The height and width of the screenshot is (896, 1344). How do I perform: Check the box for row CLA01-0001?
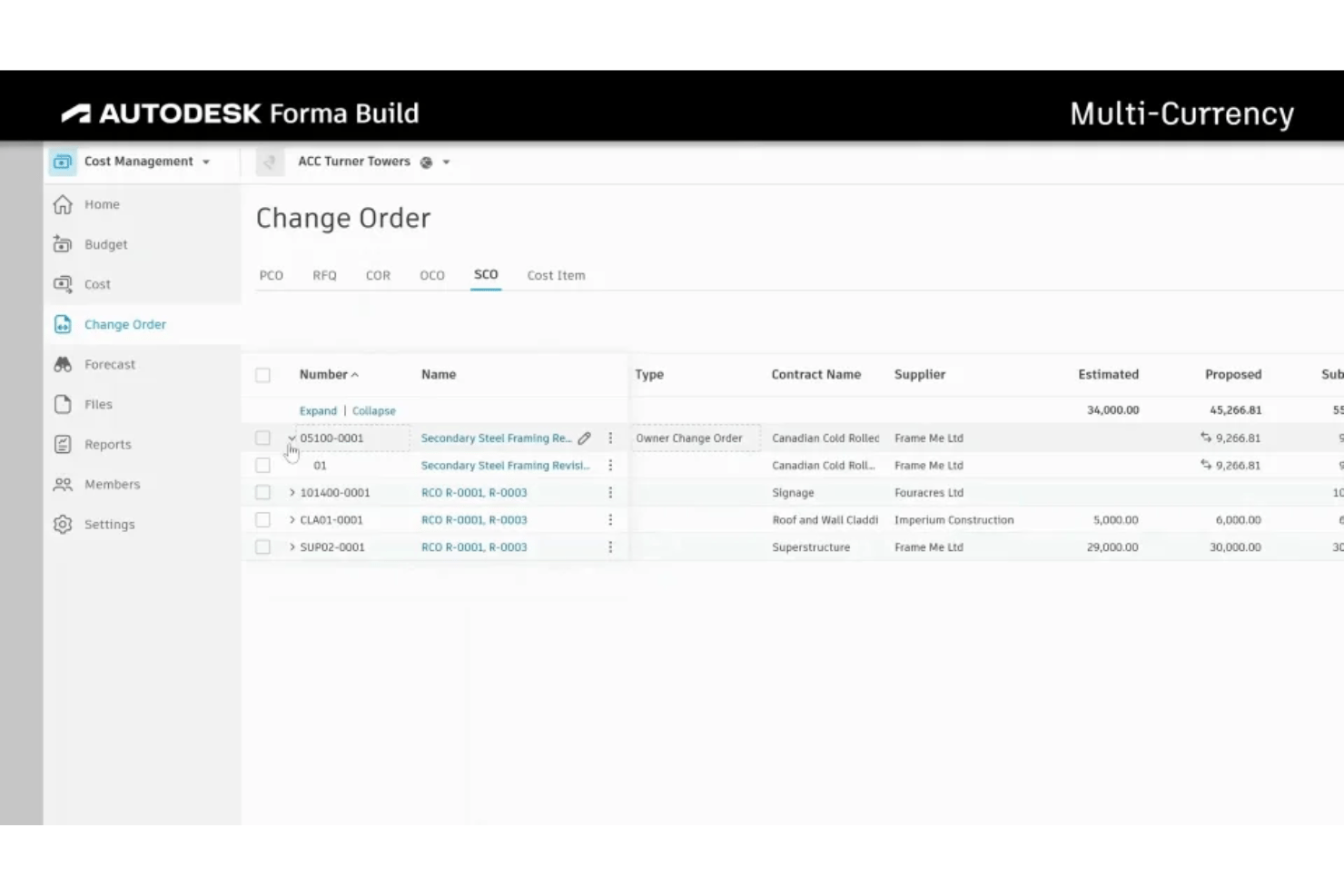pyautogui.click(x=262, y=519)
